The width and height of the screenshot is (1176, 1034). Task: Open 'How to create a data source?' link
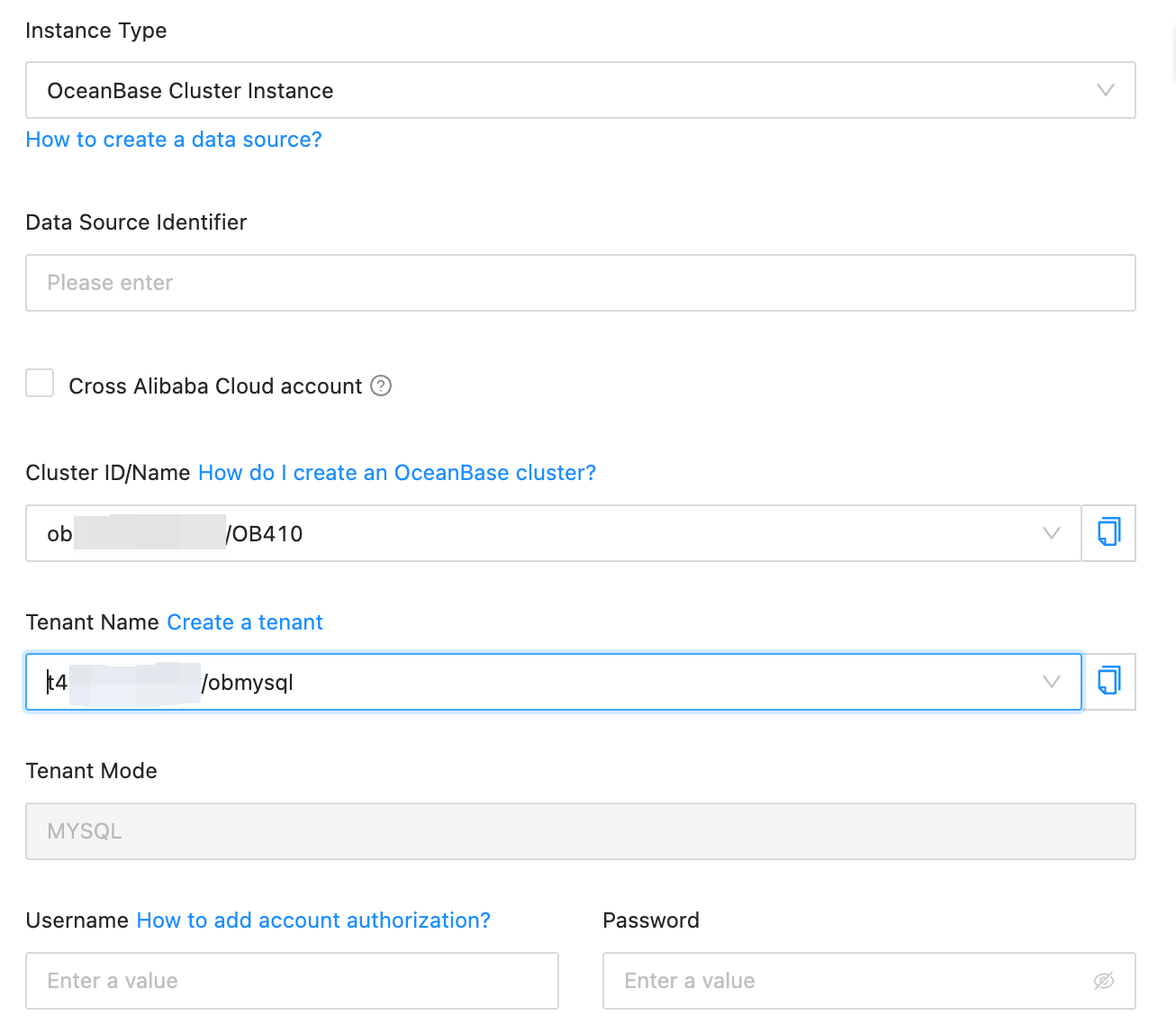(174, 140)
